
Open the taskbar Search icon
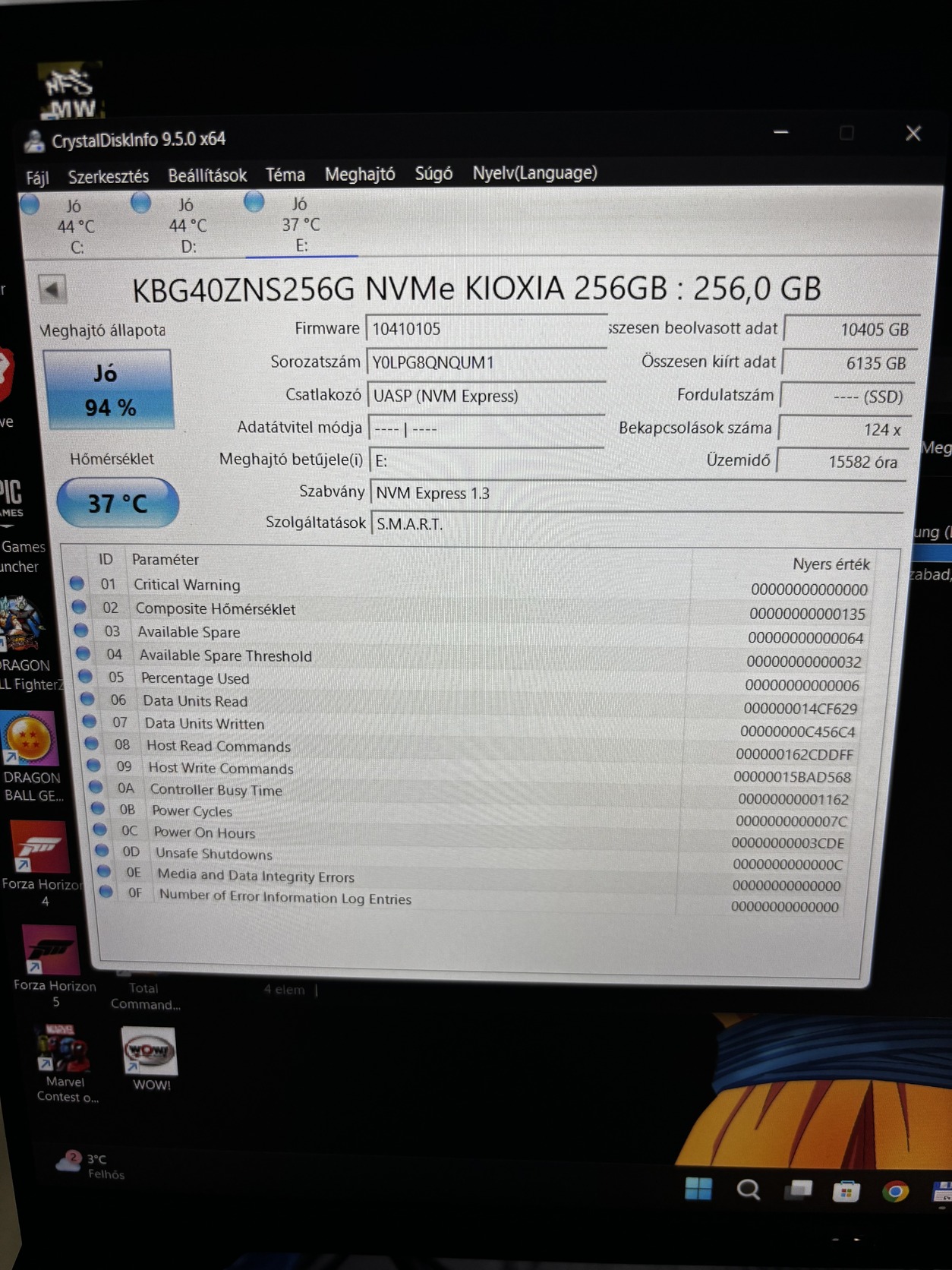749,1189
